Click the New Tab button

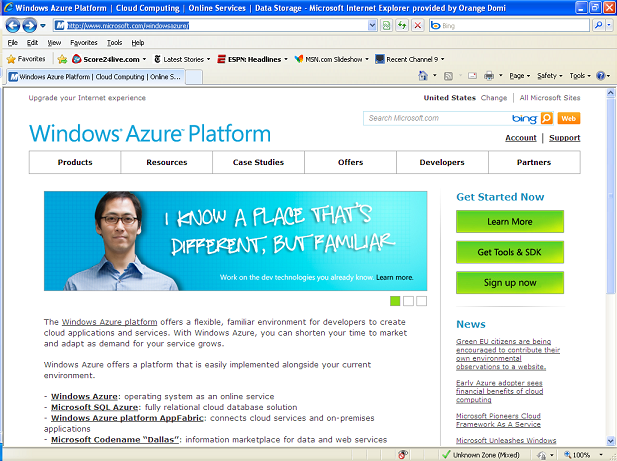194,77
